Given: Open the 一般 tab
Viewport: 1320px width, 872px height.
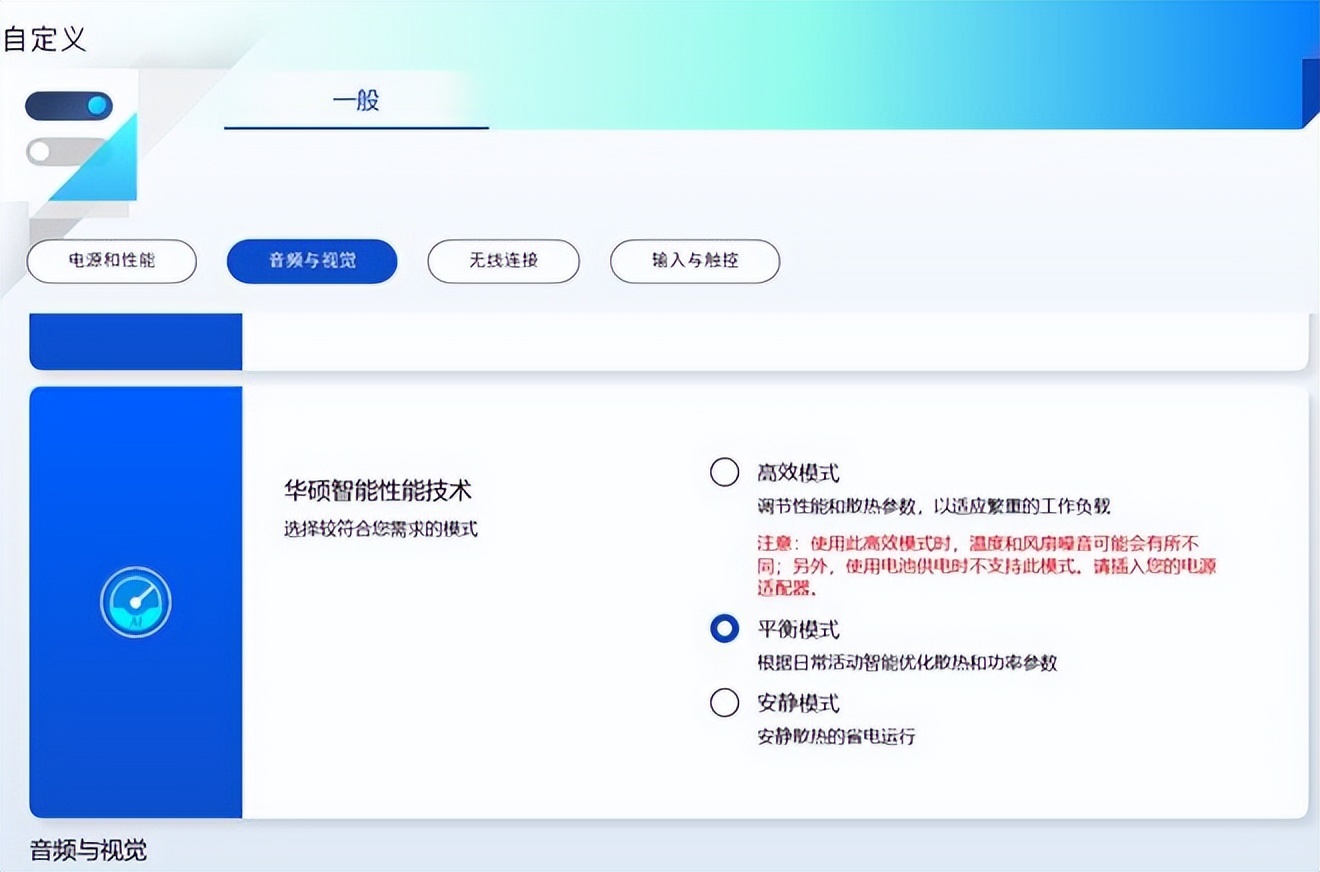Looking at the screenshot, I should click(356, 100).
